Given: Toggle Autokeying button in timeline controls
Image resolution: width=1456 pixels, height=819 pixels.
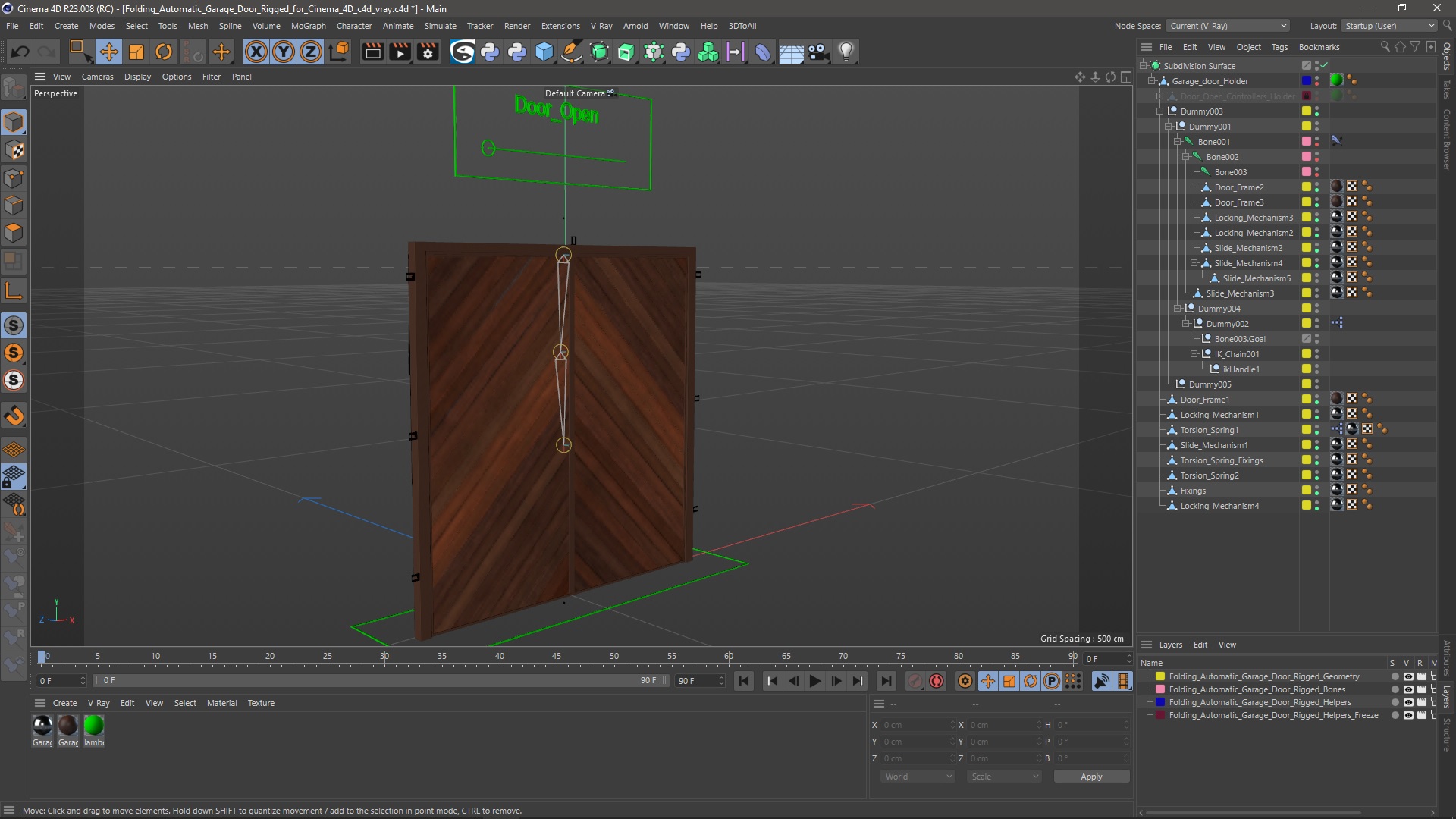Looking at the screenshot, I should tap(937, 681).
